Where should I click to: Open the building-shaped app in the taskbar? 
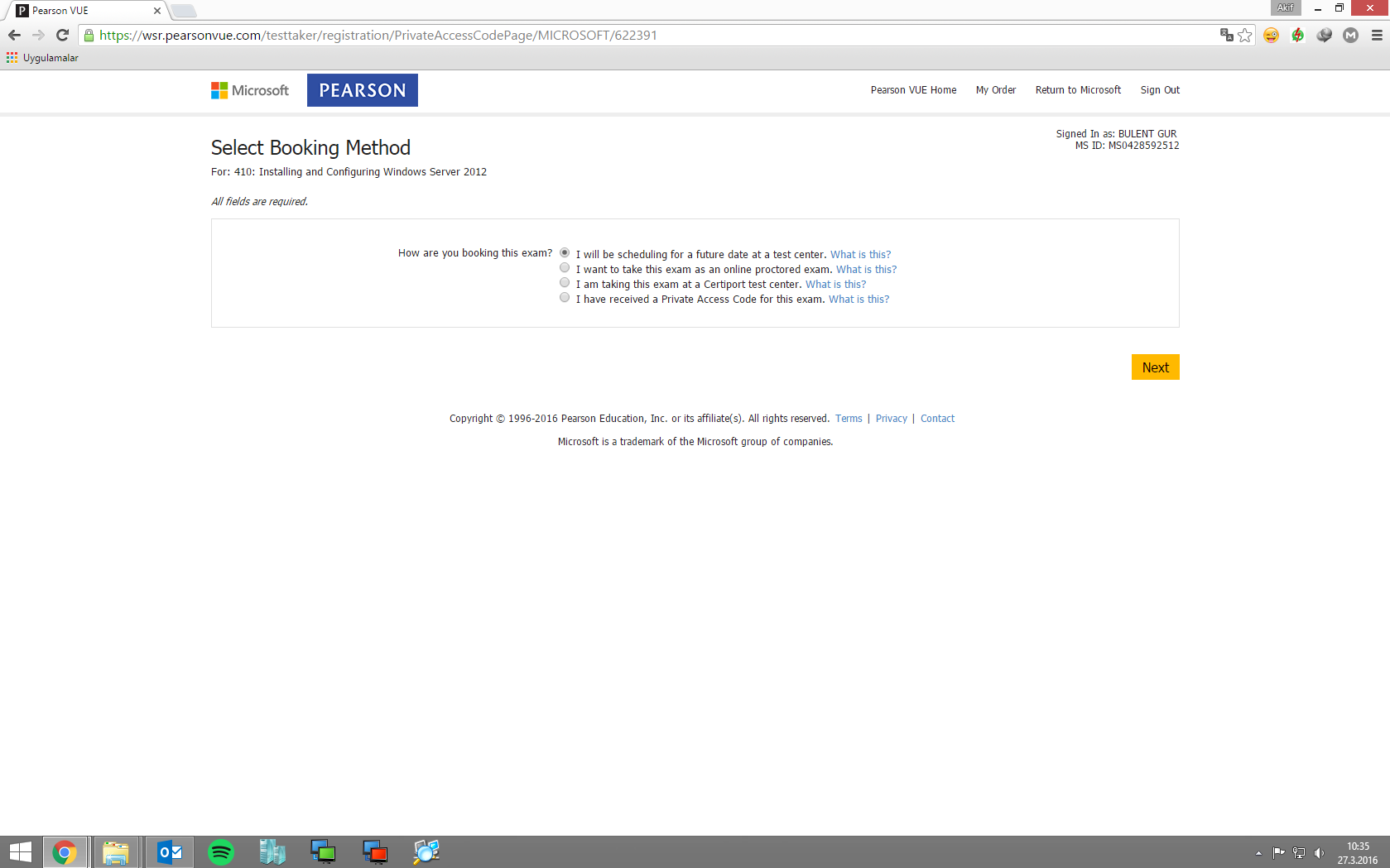tap(272, 852)
